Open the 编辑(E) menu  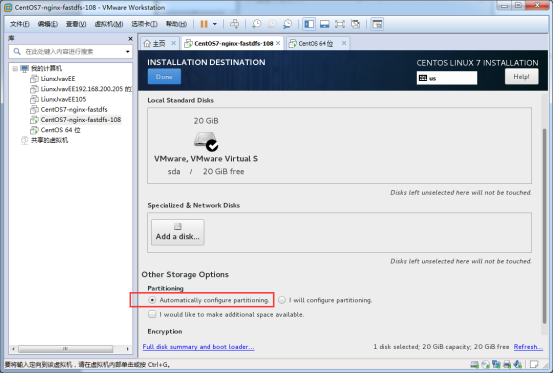point(48,24)
